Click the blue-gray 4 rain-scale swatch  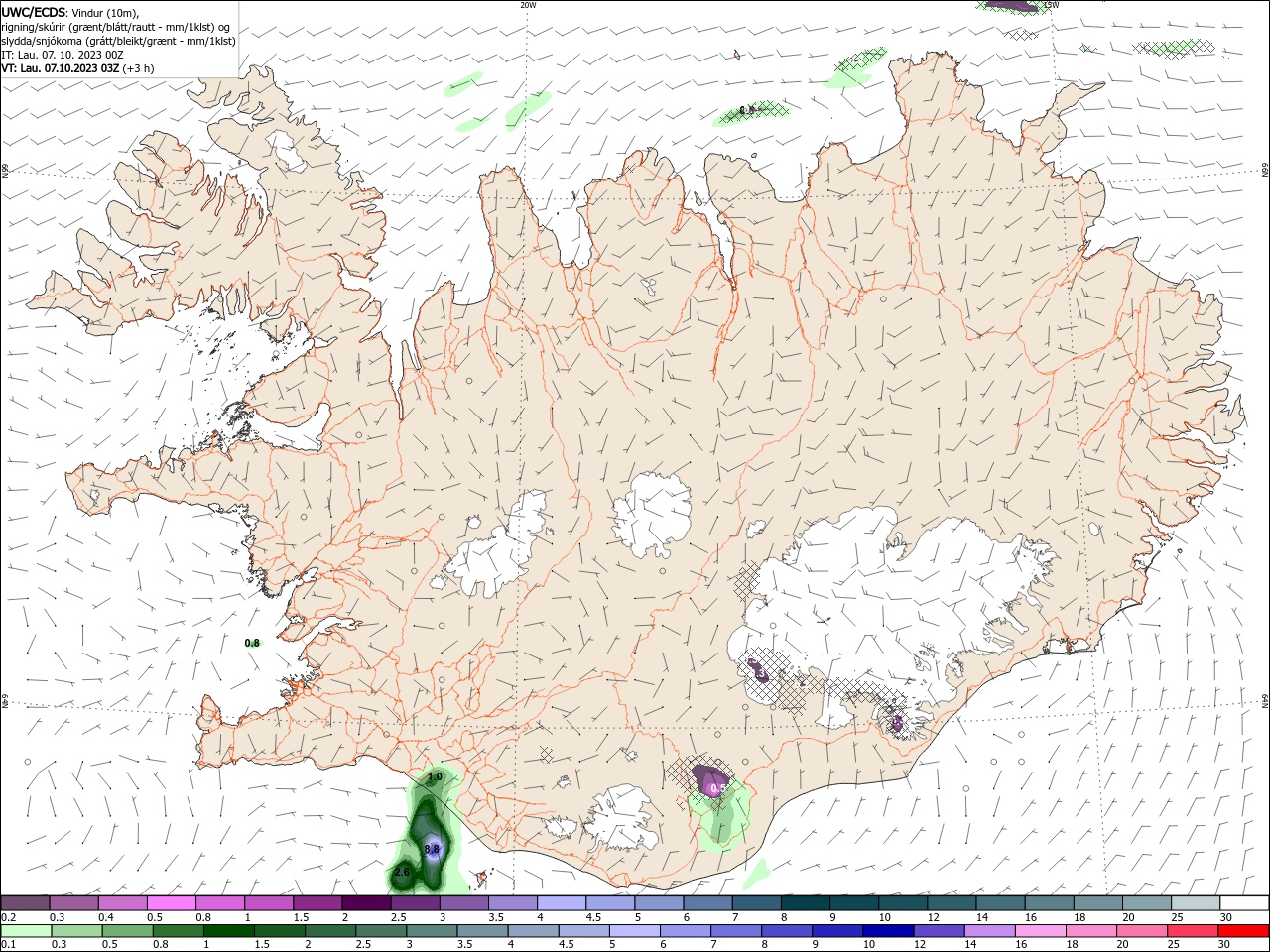coord(534,931)
